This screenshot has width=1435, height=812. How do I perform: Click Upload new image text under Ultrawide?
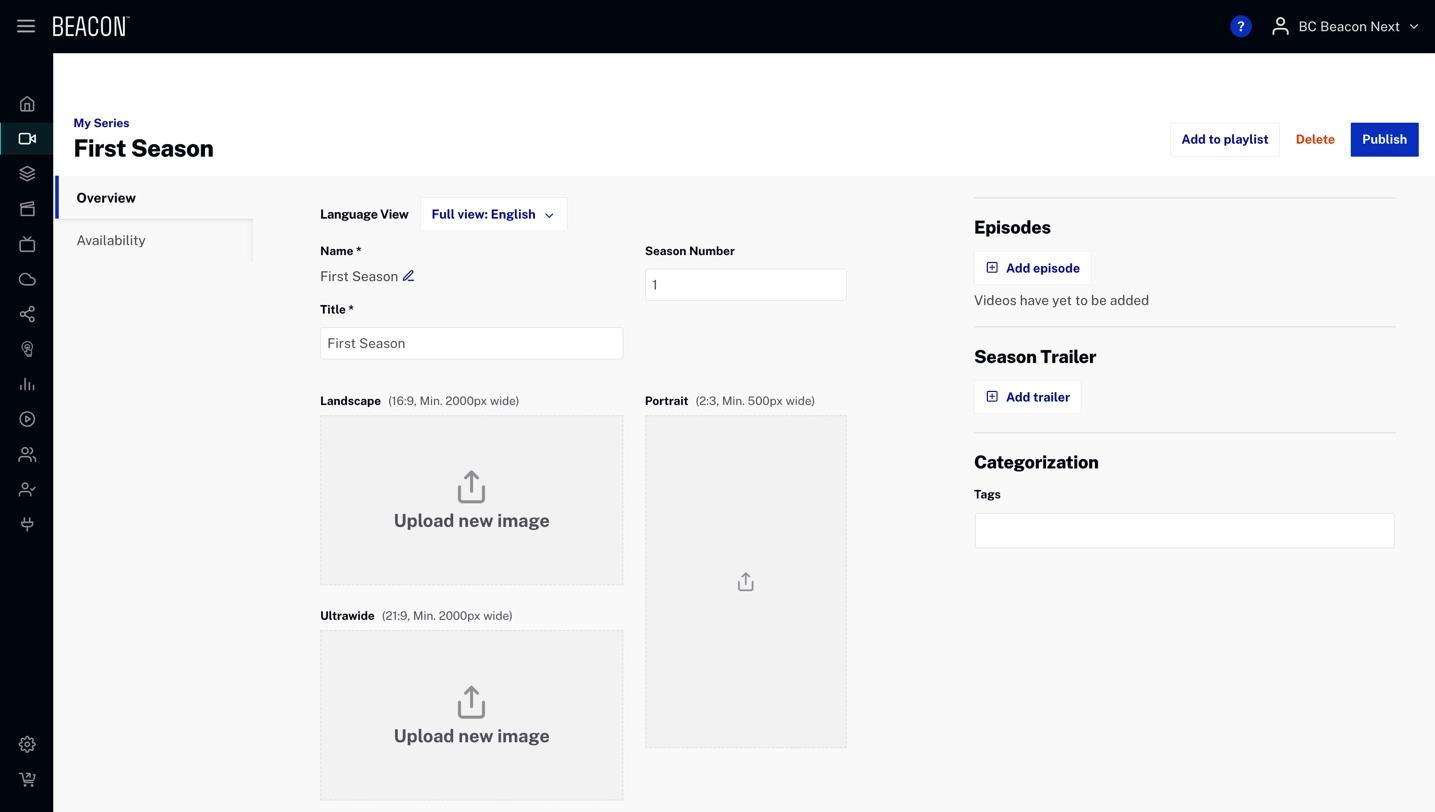point(471,736)
